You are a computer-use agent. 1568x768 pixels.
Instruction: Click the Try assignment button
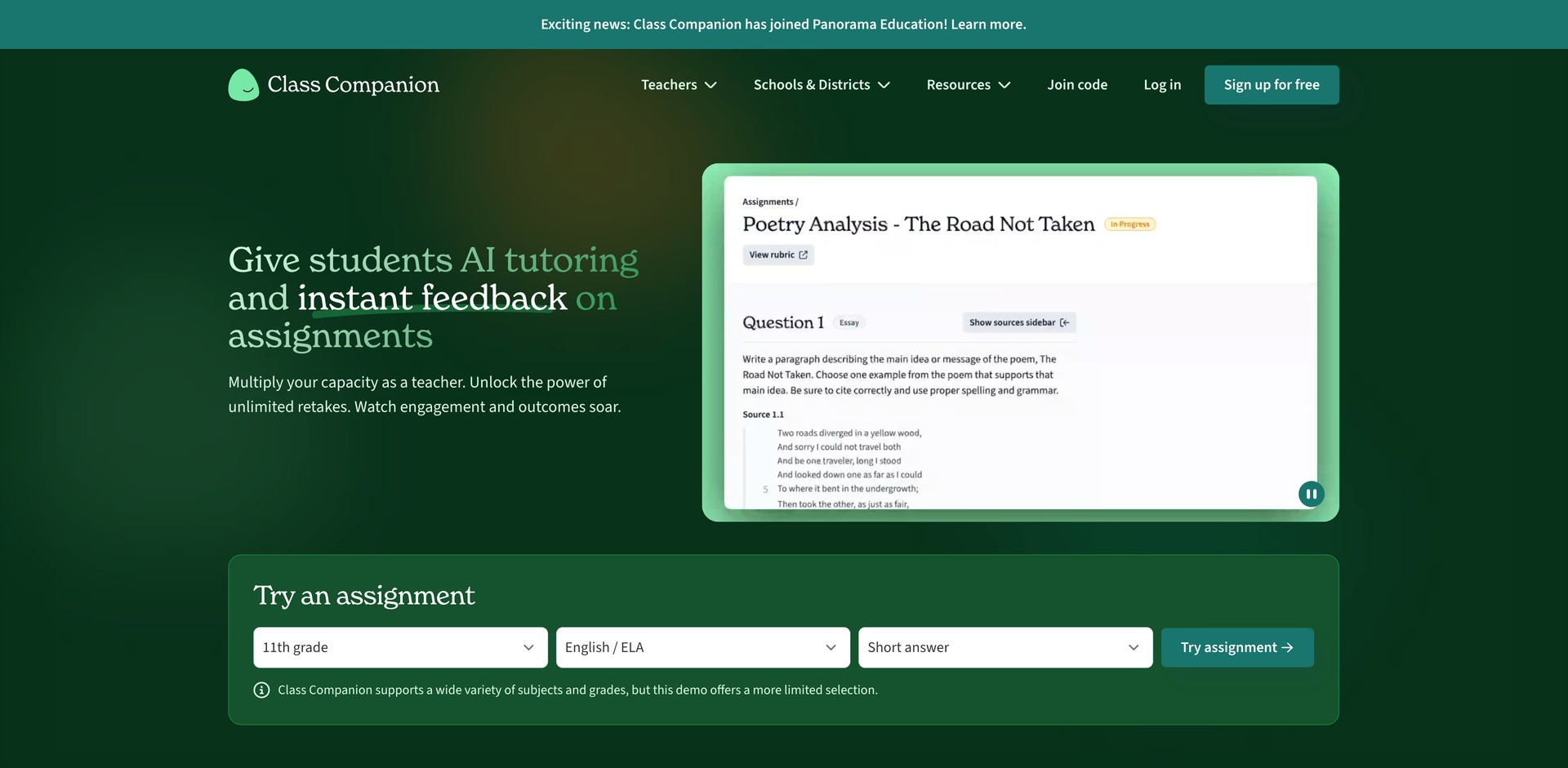point(1237,647)
